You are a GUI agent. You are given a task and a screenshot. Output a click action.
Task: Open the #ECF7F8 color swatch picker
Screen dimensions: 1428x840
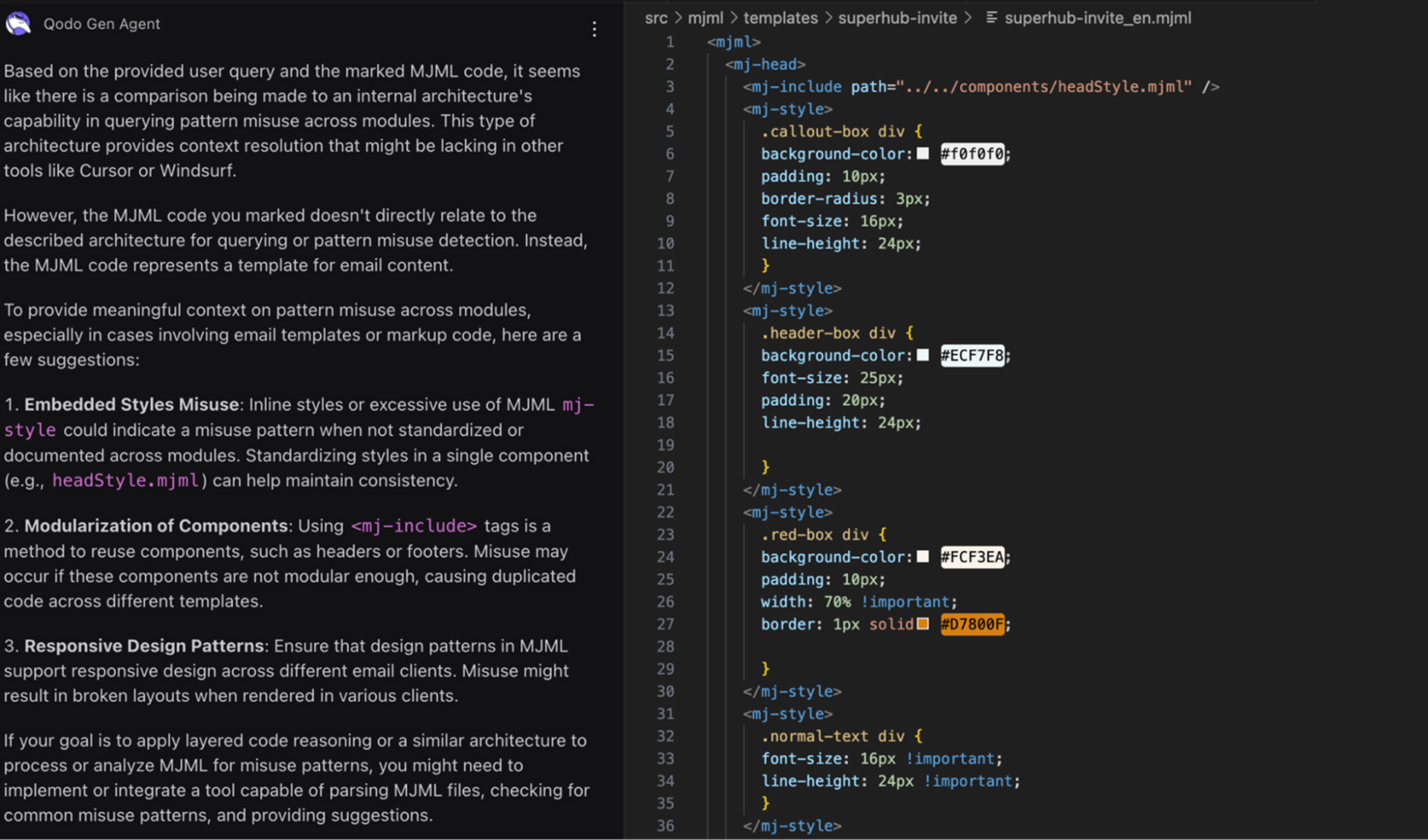[922, 355]
